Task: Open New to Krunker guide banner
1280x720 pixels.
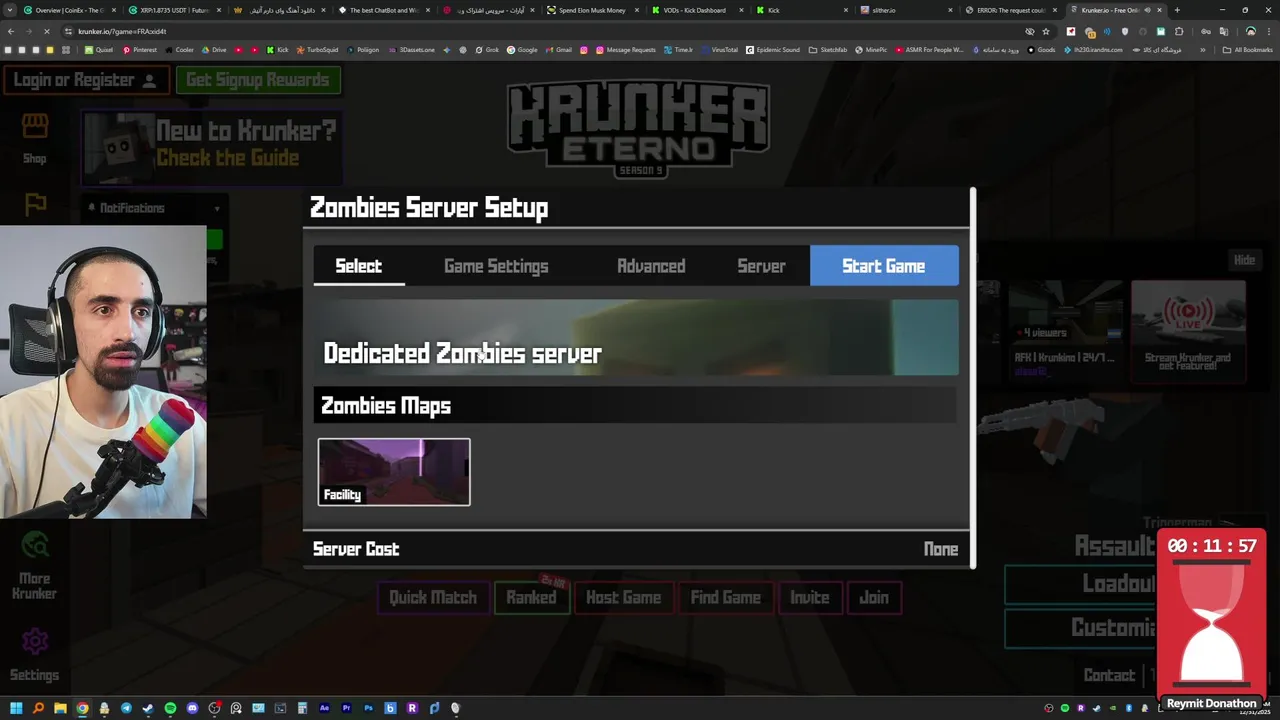Action: pos(211,147)
